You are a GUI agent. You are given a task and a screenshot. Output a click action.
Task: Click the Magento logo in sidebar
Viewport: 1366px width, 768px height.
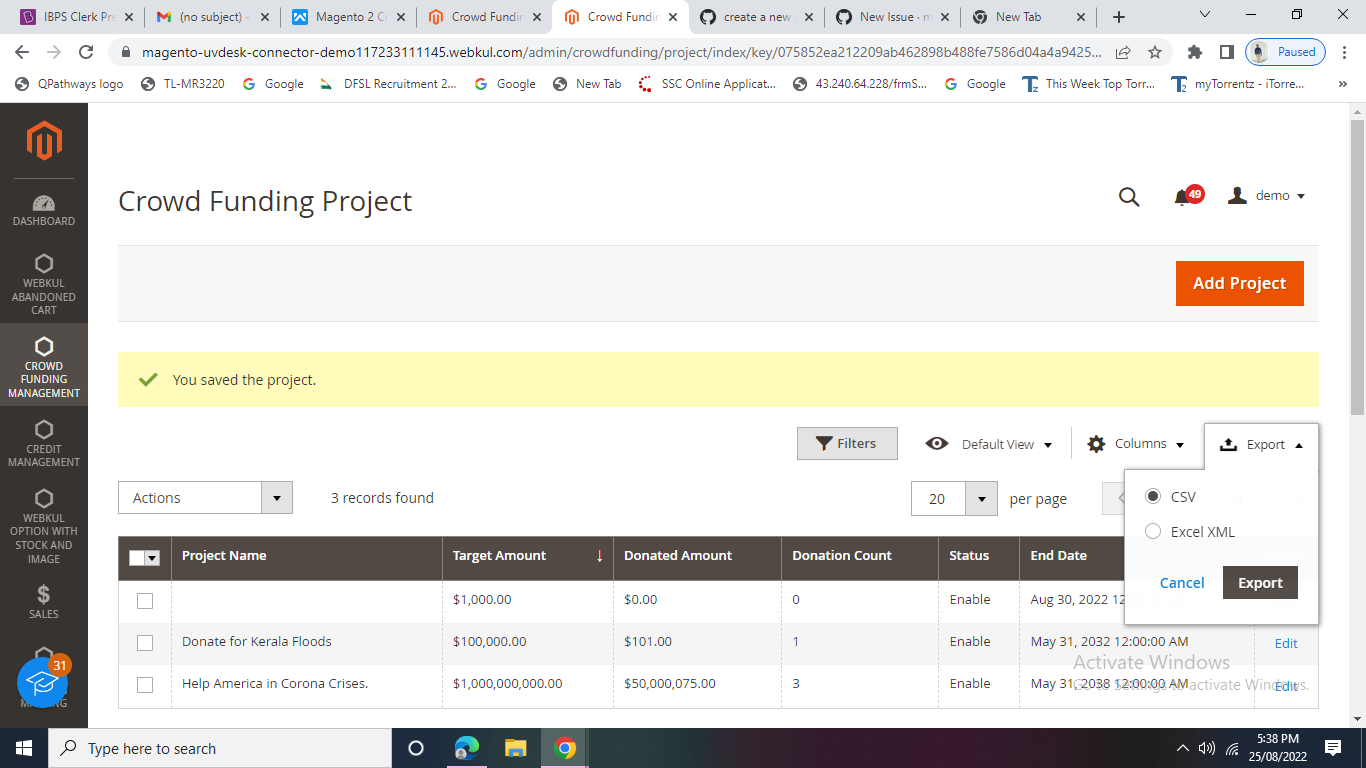(x=44, y=140)
